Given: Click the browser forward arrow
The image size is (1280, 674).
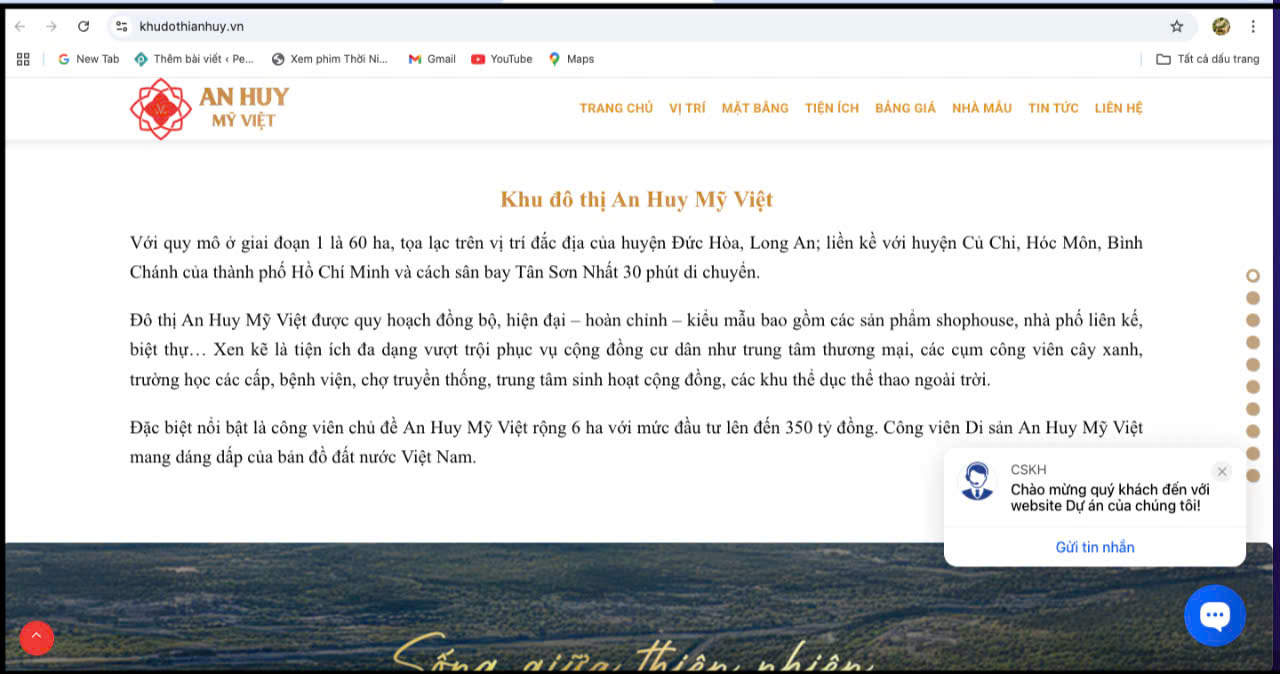Looking at the screenshot, I should [x=51, y=26].
